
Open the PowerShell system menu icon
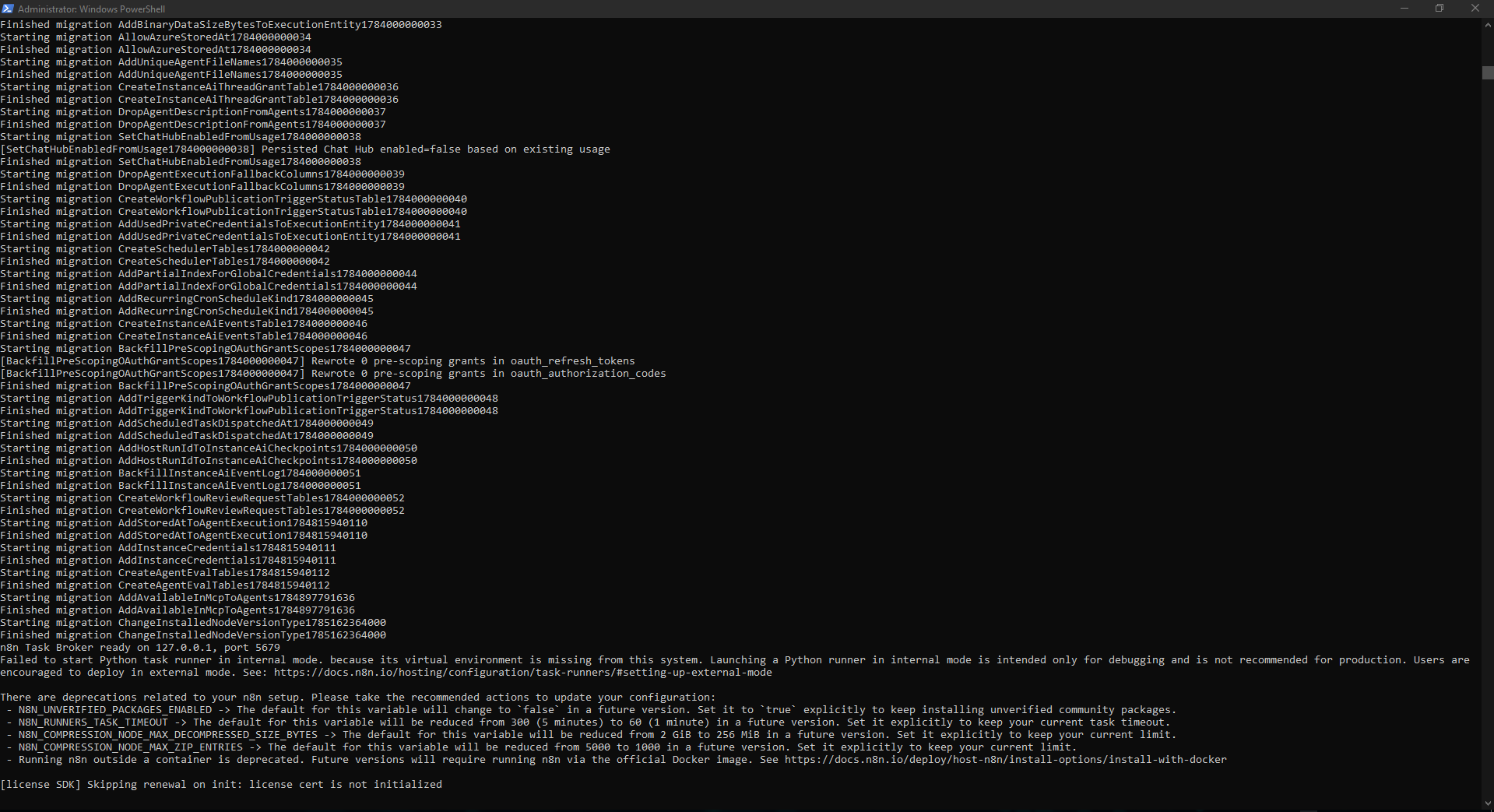[8, 9]
